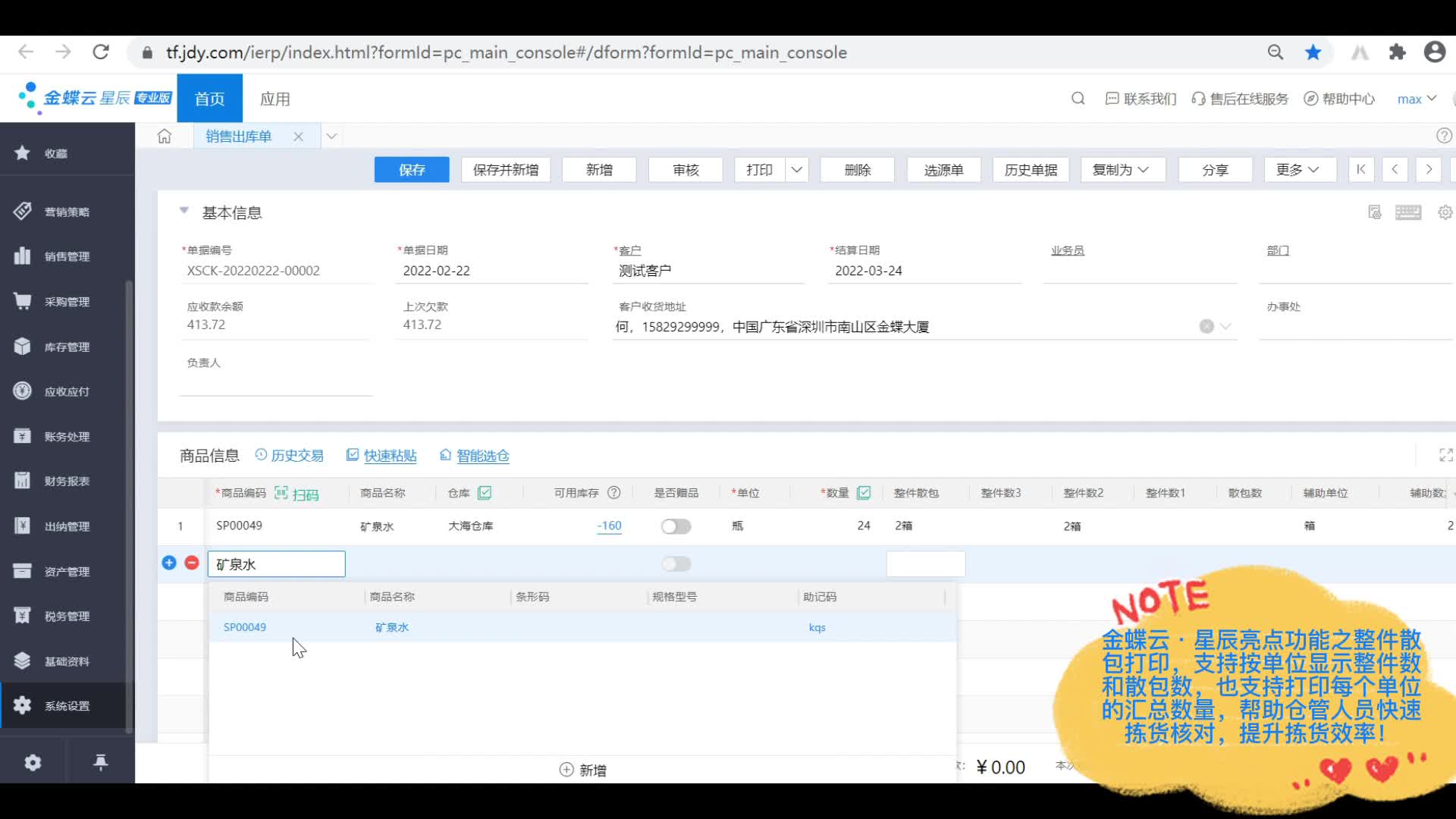
Task: Open browser profile avatar
Action: click(1434, 52)
